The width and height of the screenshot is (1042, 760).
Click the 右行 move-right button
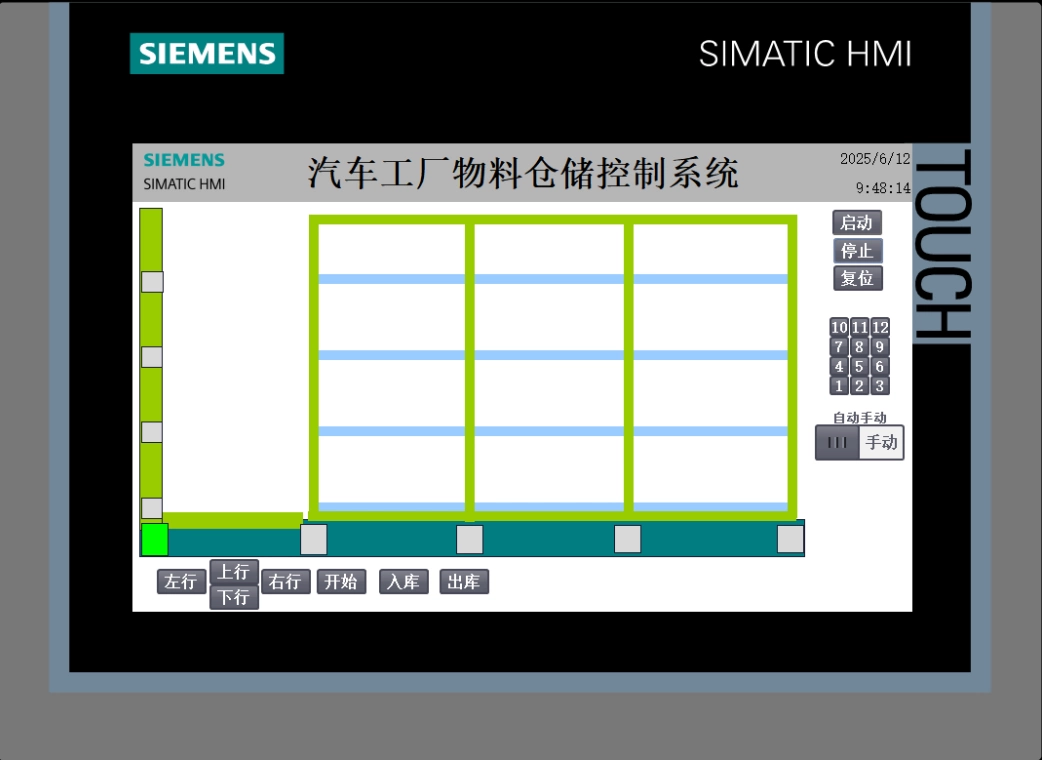(286, 581)
